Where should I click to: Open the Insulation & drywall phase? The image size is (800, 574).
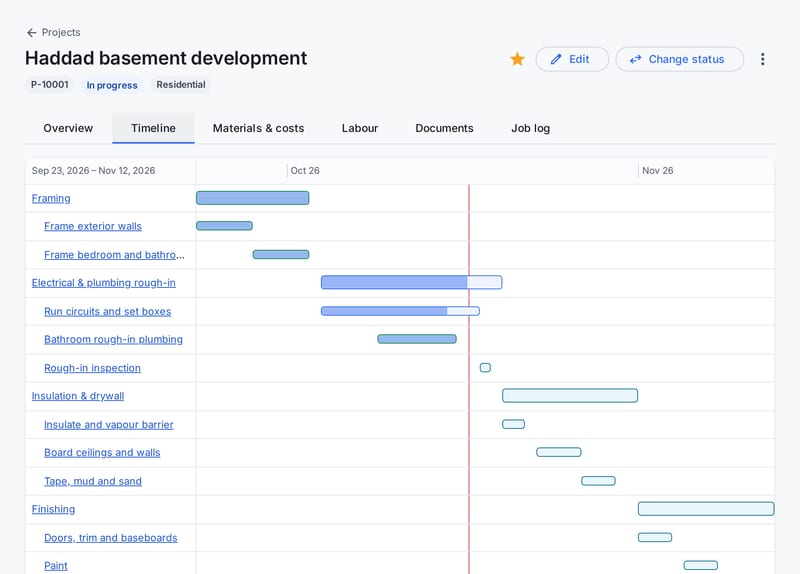pos(78,396)
